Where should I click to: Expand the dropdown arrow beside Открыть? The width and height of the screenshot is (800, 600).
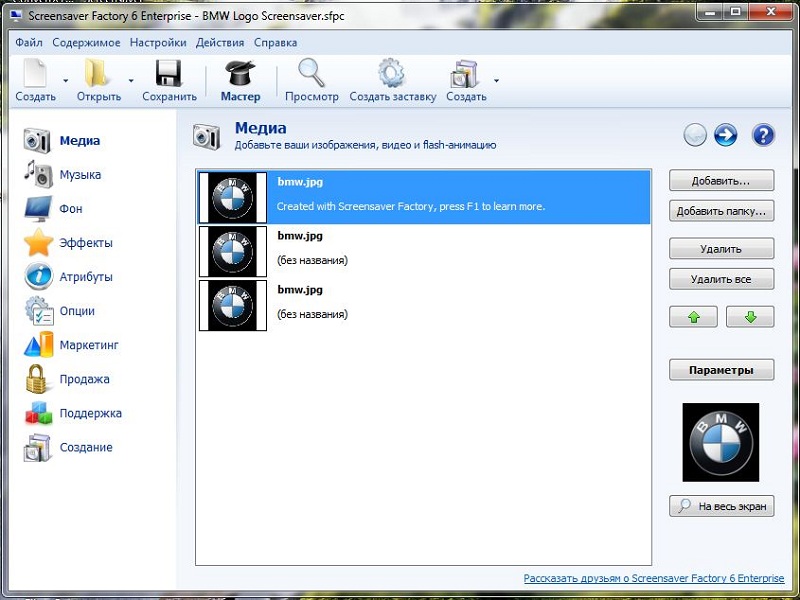coord(131,81)
